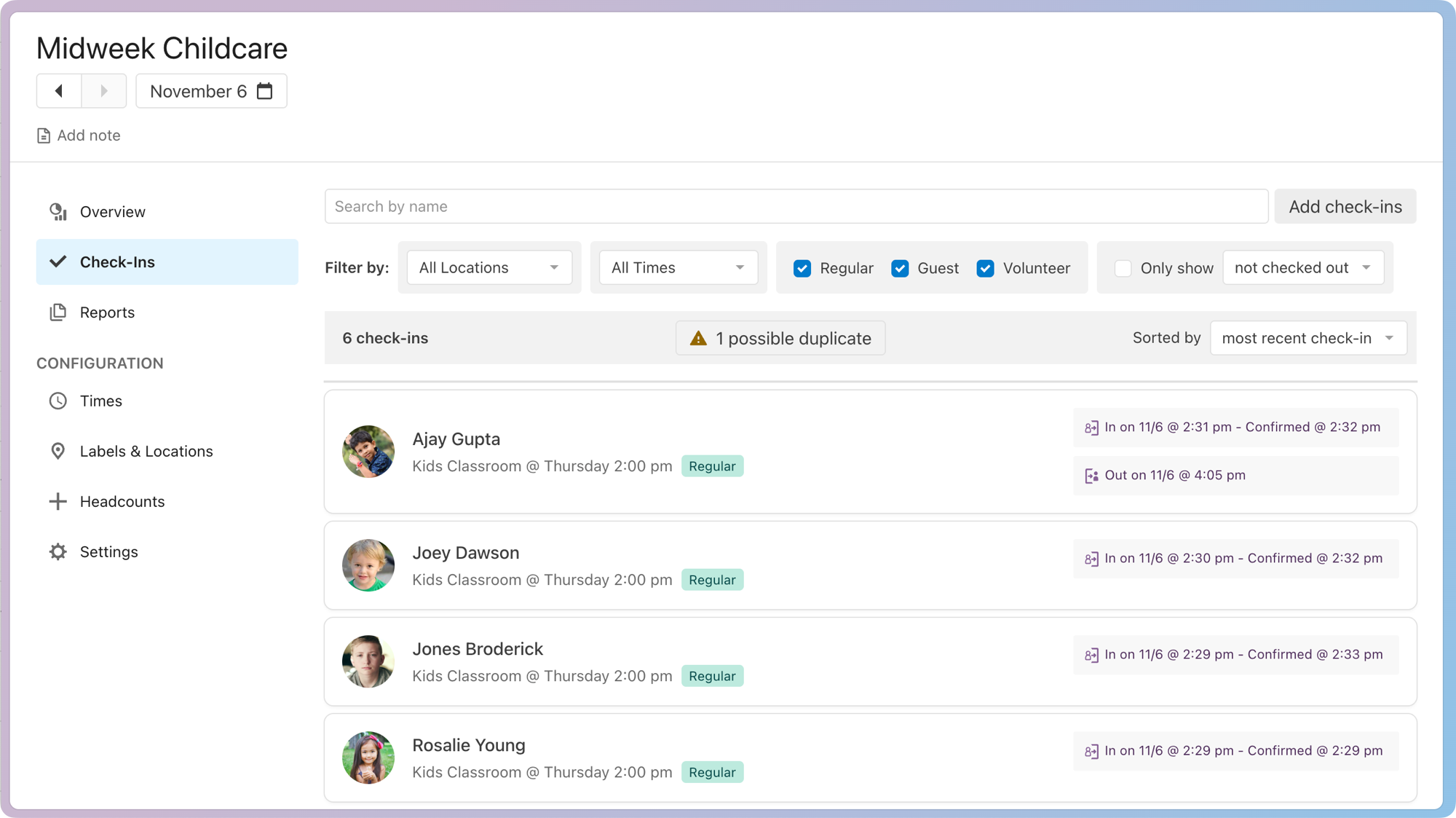
Task: Open the All Locations dropdown
Action: pos(488,267)
